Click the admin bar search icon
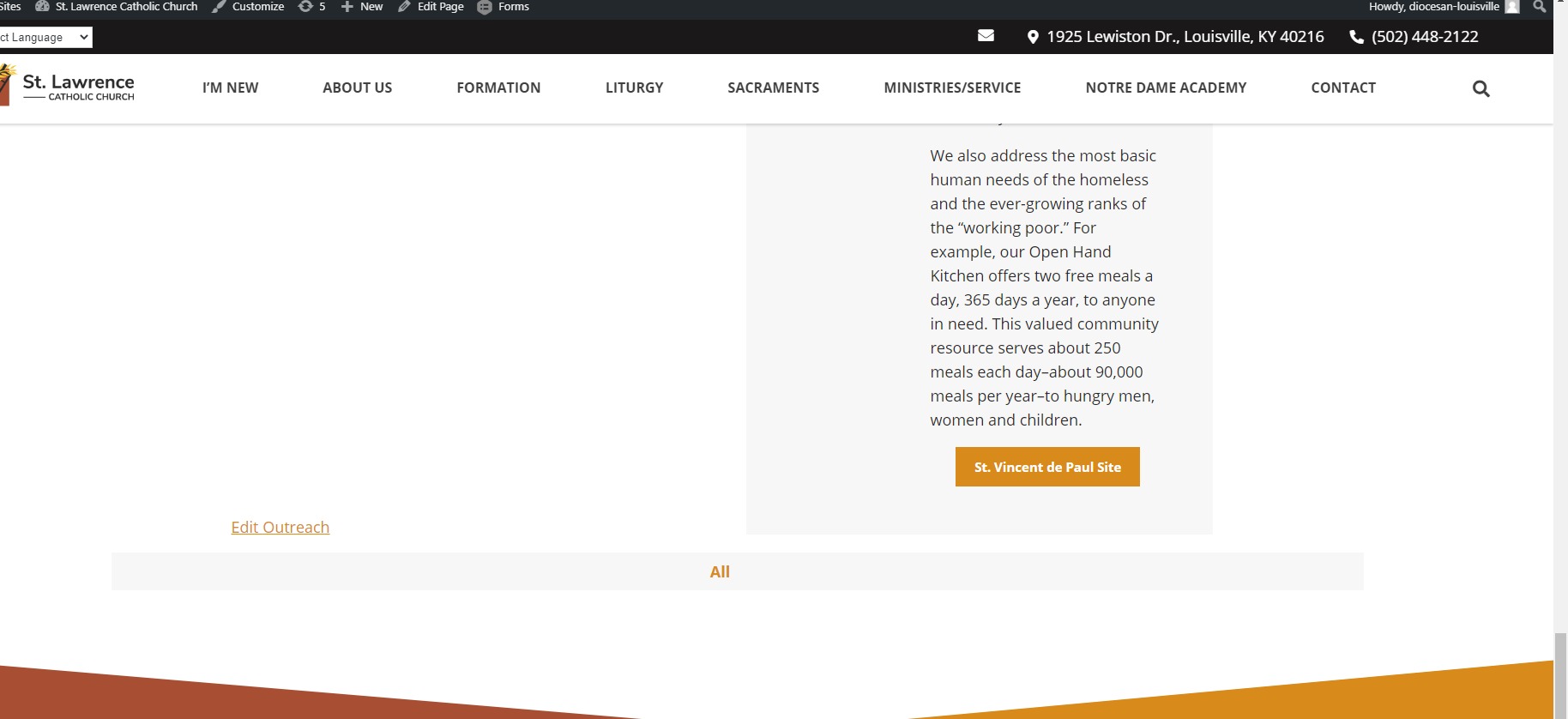The image size is (1568, 719). click(x=1539, y=7)
